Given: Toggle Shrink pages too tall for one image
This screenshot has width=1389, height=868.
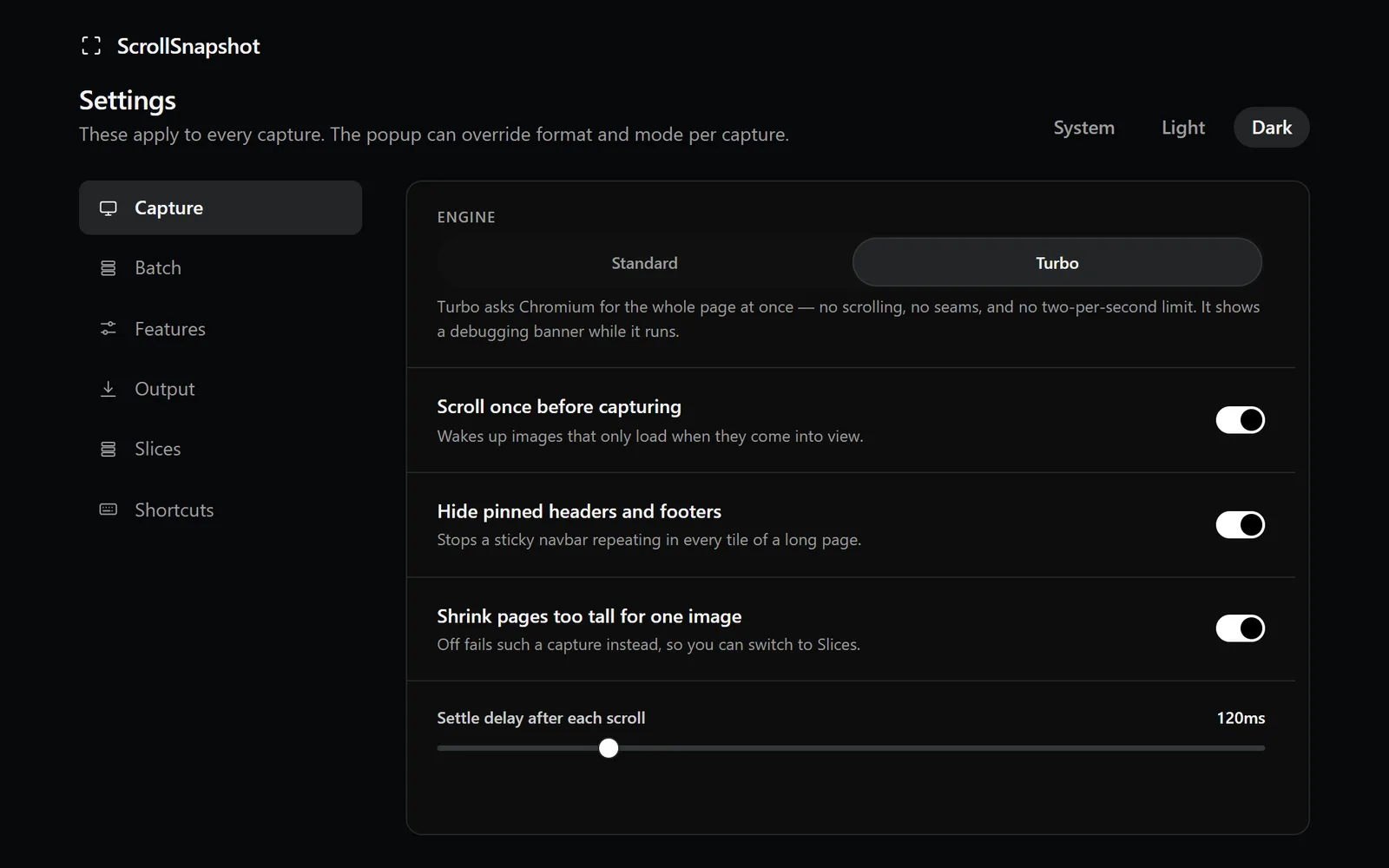Looking at the screenshot, I should [x=1240, y=628].
